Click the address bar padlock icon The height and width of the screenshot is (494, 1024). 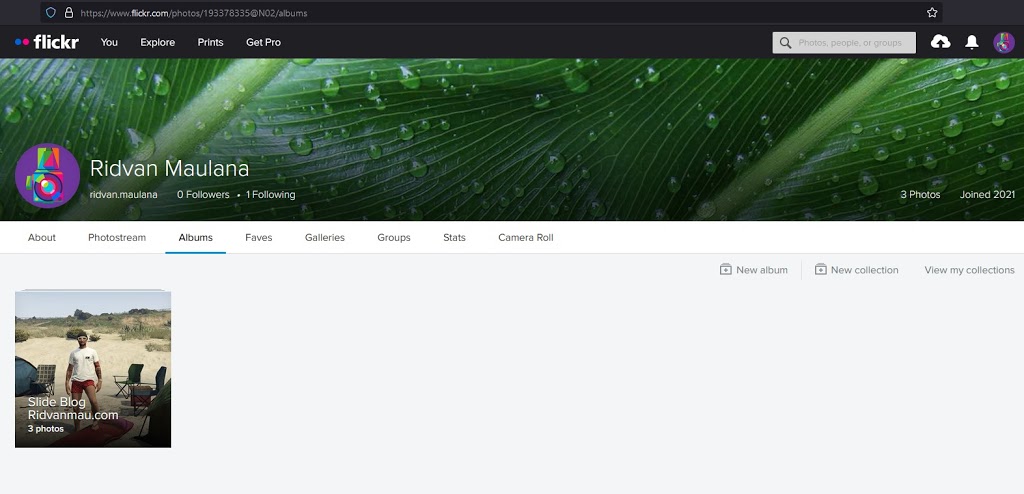[69, 12]
